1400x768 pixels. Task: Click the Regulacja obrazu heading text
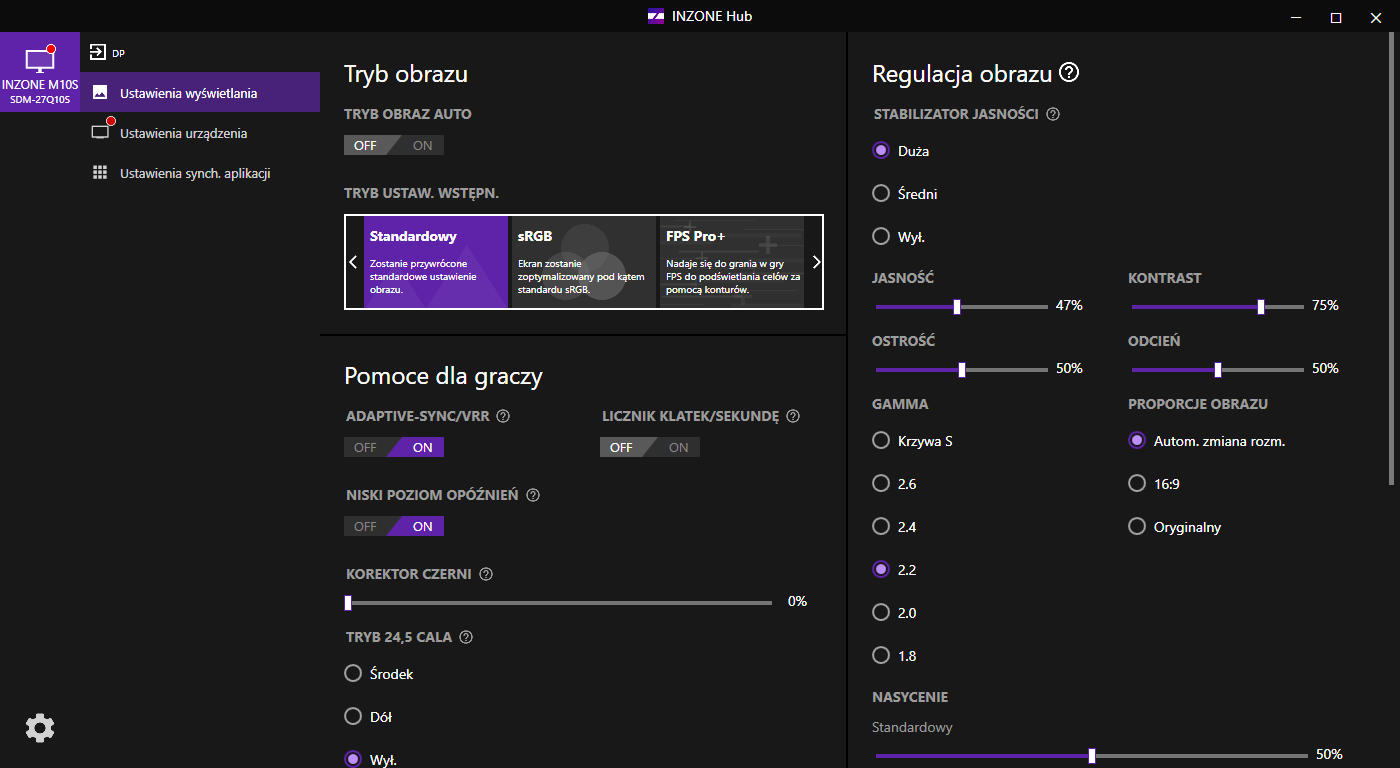[962, 74]
